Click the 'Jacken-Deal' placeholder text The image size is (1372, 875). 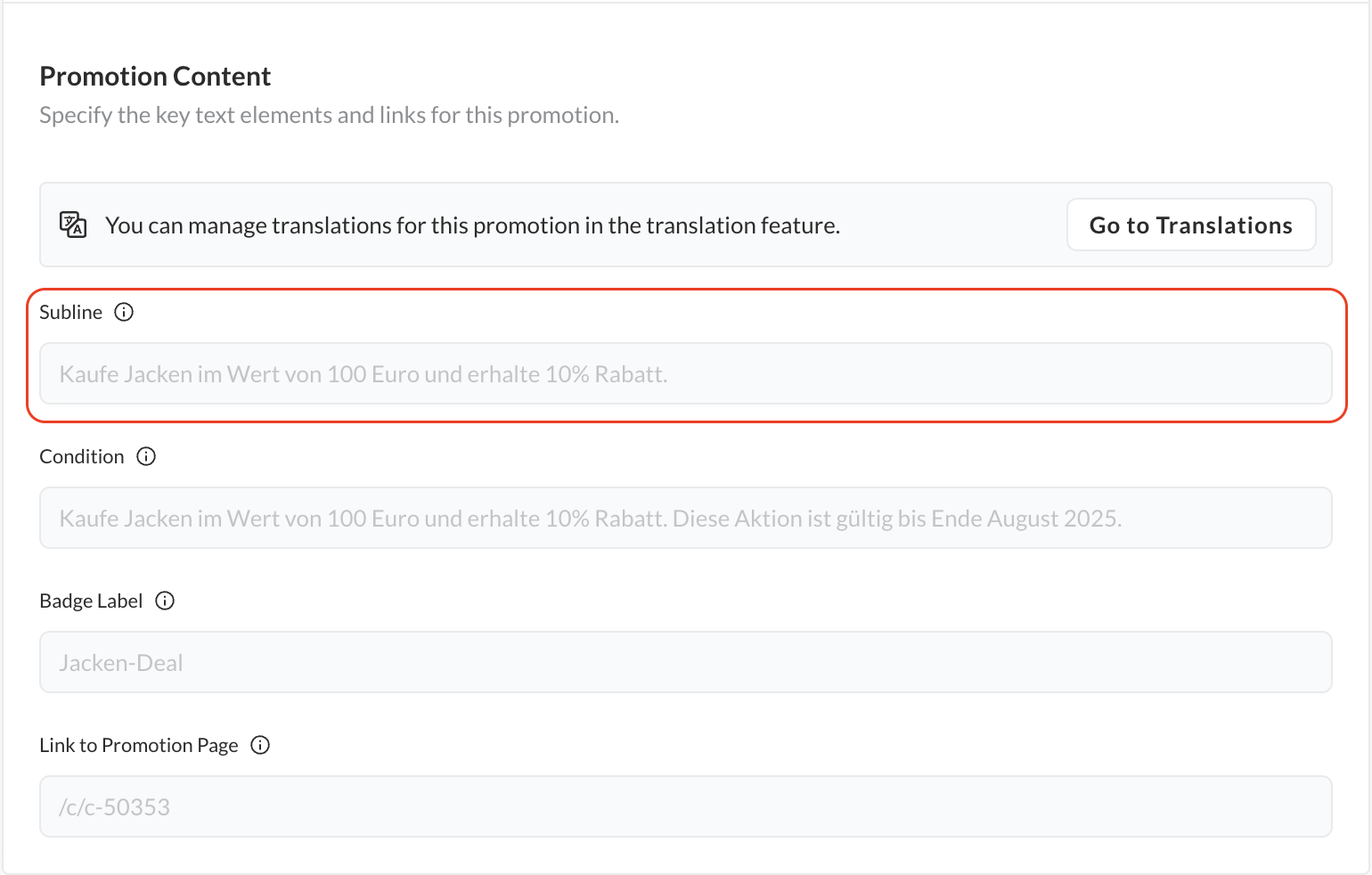coord(121,663)
